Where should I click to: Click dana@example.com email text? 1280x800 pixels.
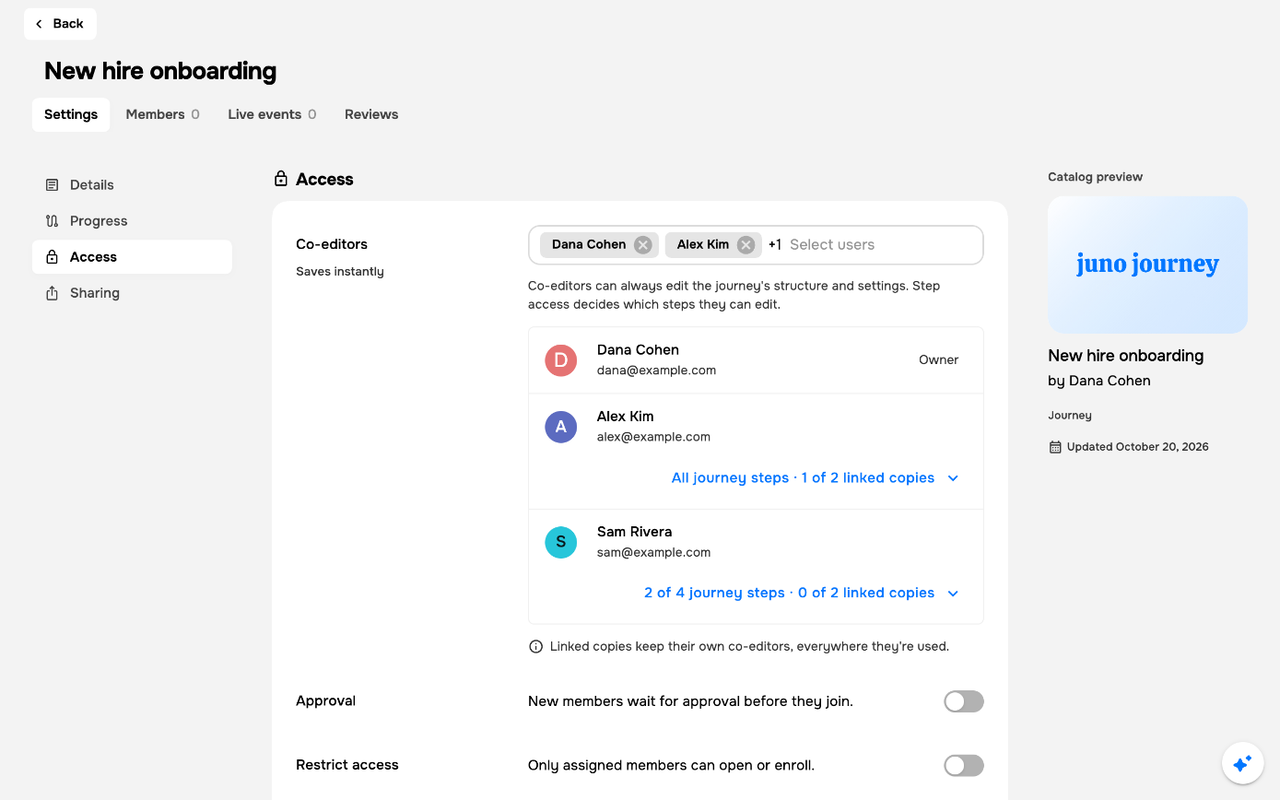pyautogui.click(x=656, y=370)
